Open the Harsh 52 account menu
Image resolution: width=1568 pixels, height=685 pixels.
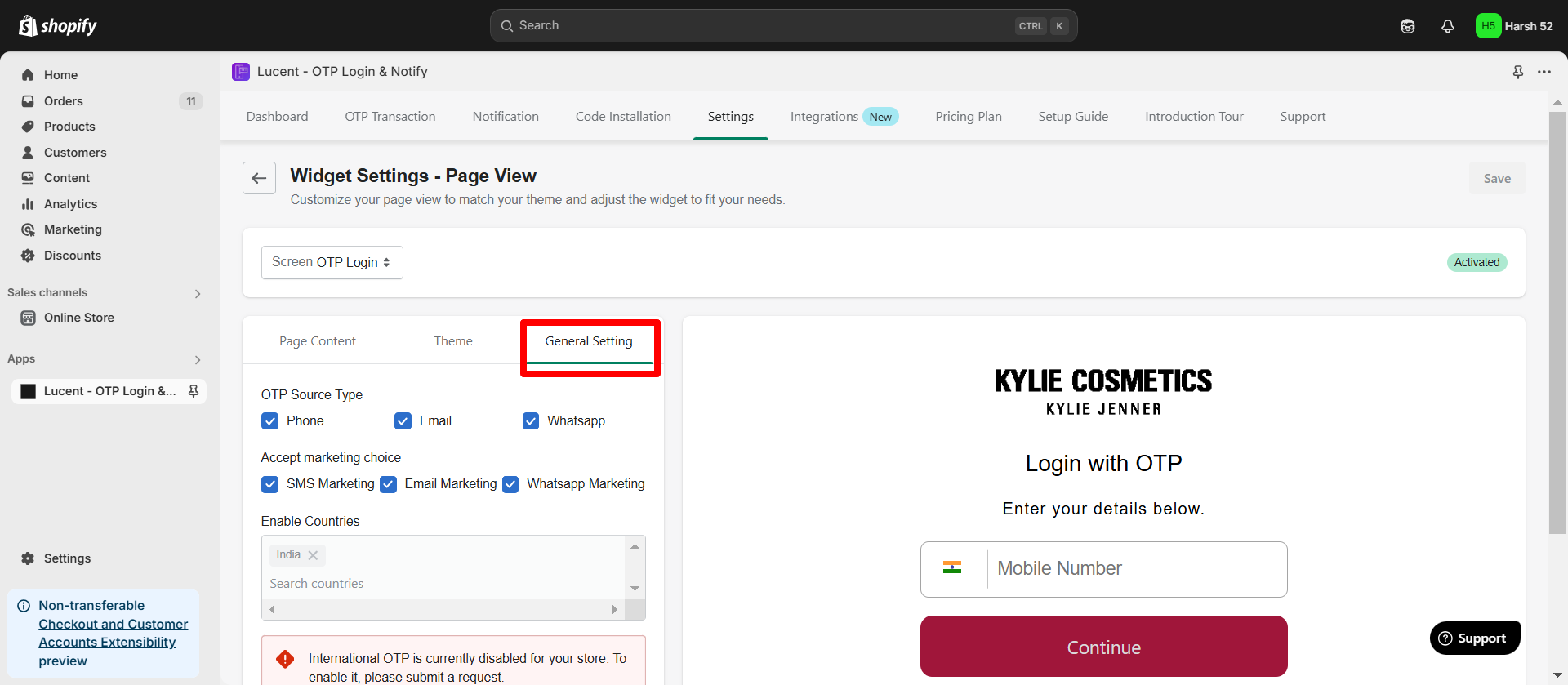tap(1515, 26)
